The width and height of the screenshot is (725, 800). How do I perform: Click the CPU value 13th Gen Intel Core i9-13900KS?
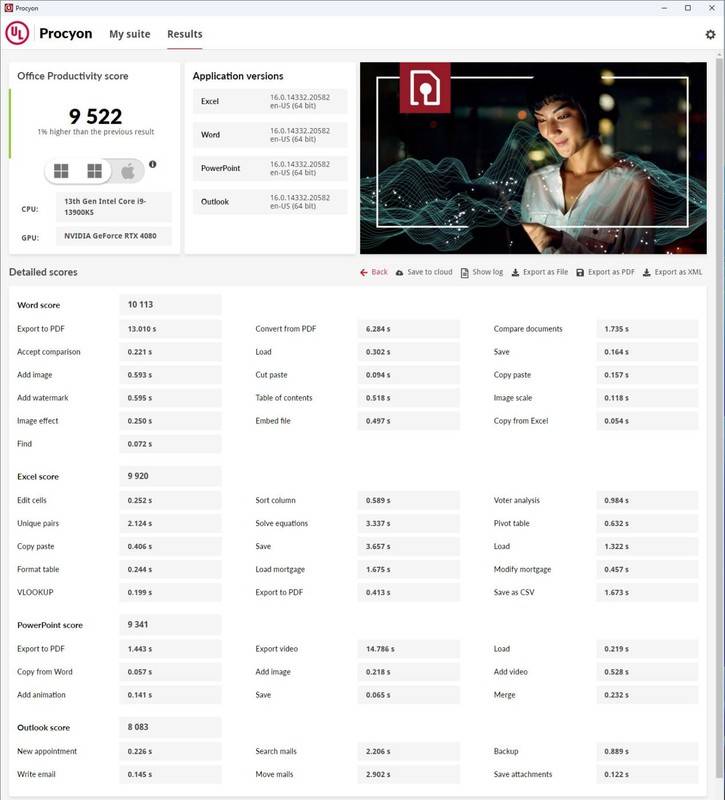pos(114,207)
